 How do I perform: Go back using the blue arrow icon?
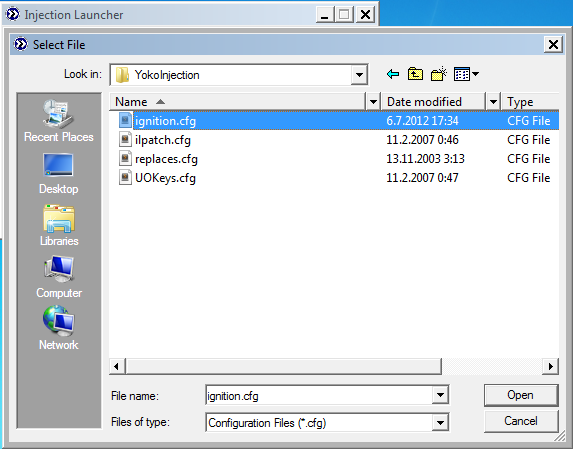pyautogui.click(x=393, y=74)
